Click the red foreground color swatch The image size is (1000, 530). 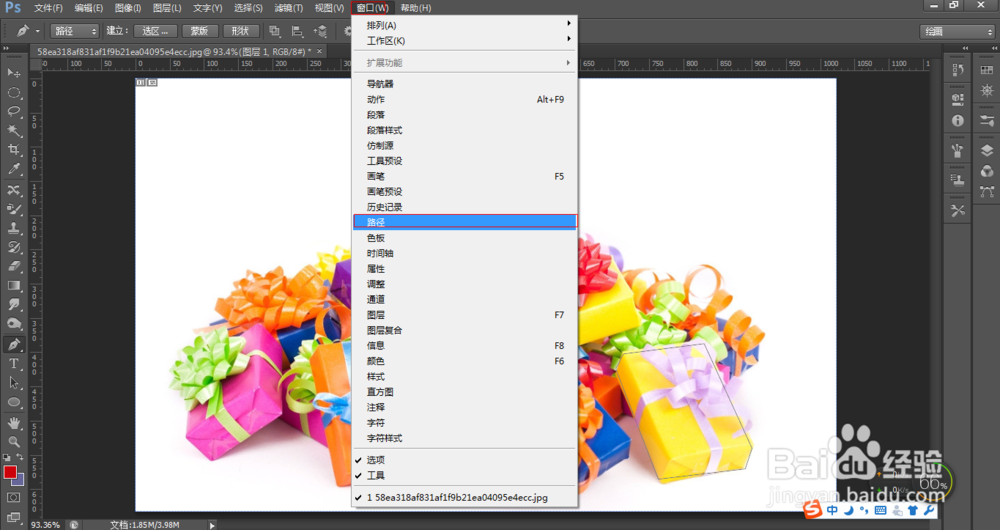click(9, 472)
